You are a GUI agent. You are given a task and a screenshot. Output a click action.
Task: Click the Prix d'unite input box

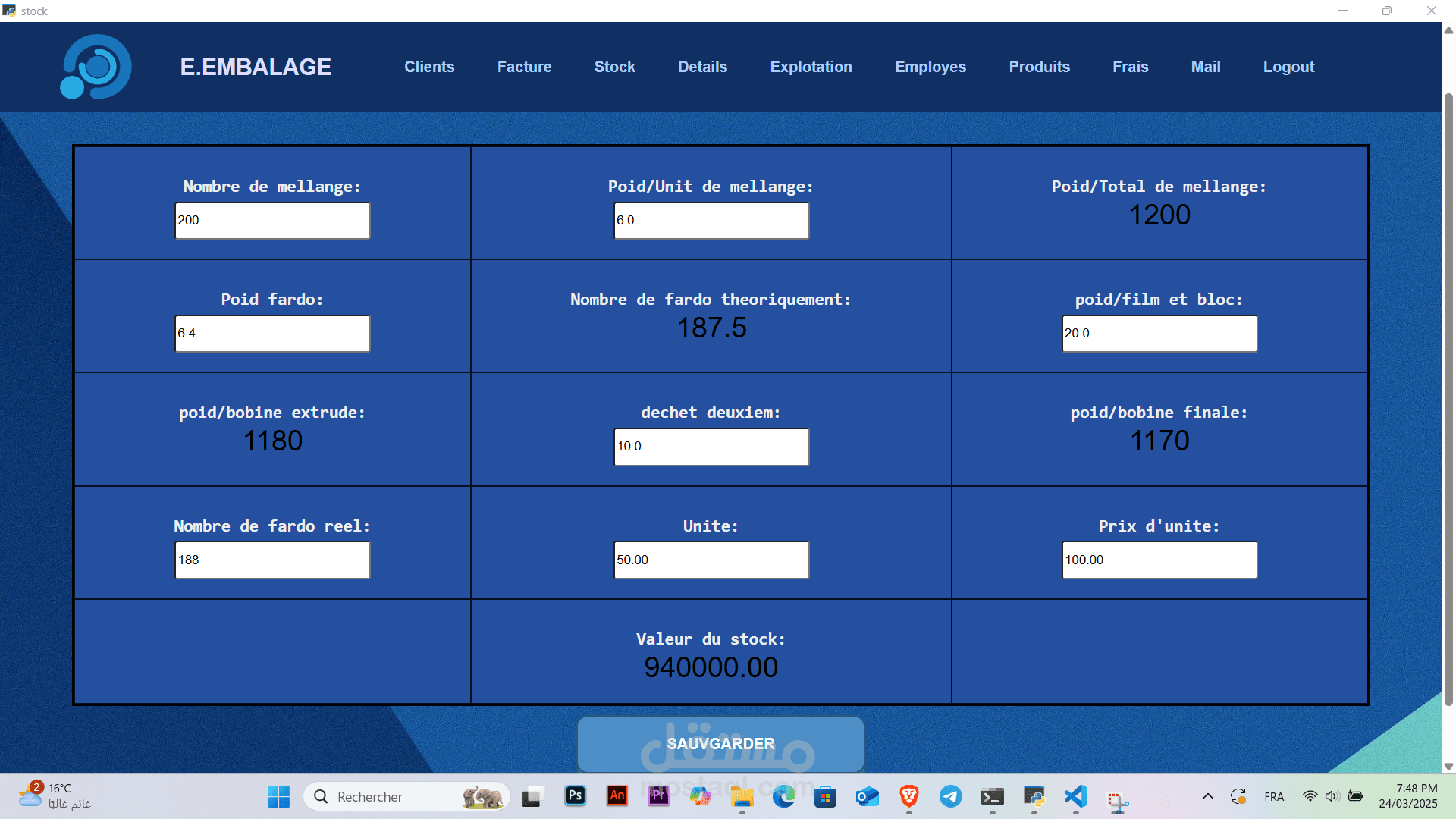pos(1159,560)
